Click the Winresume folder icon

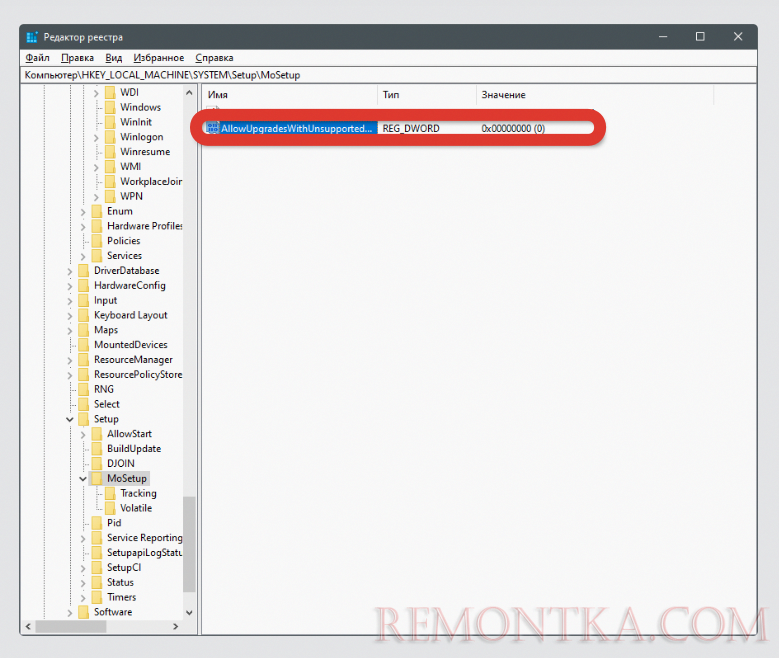pyautogui.click(x=110, y=152)
